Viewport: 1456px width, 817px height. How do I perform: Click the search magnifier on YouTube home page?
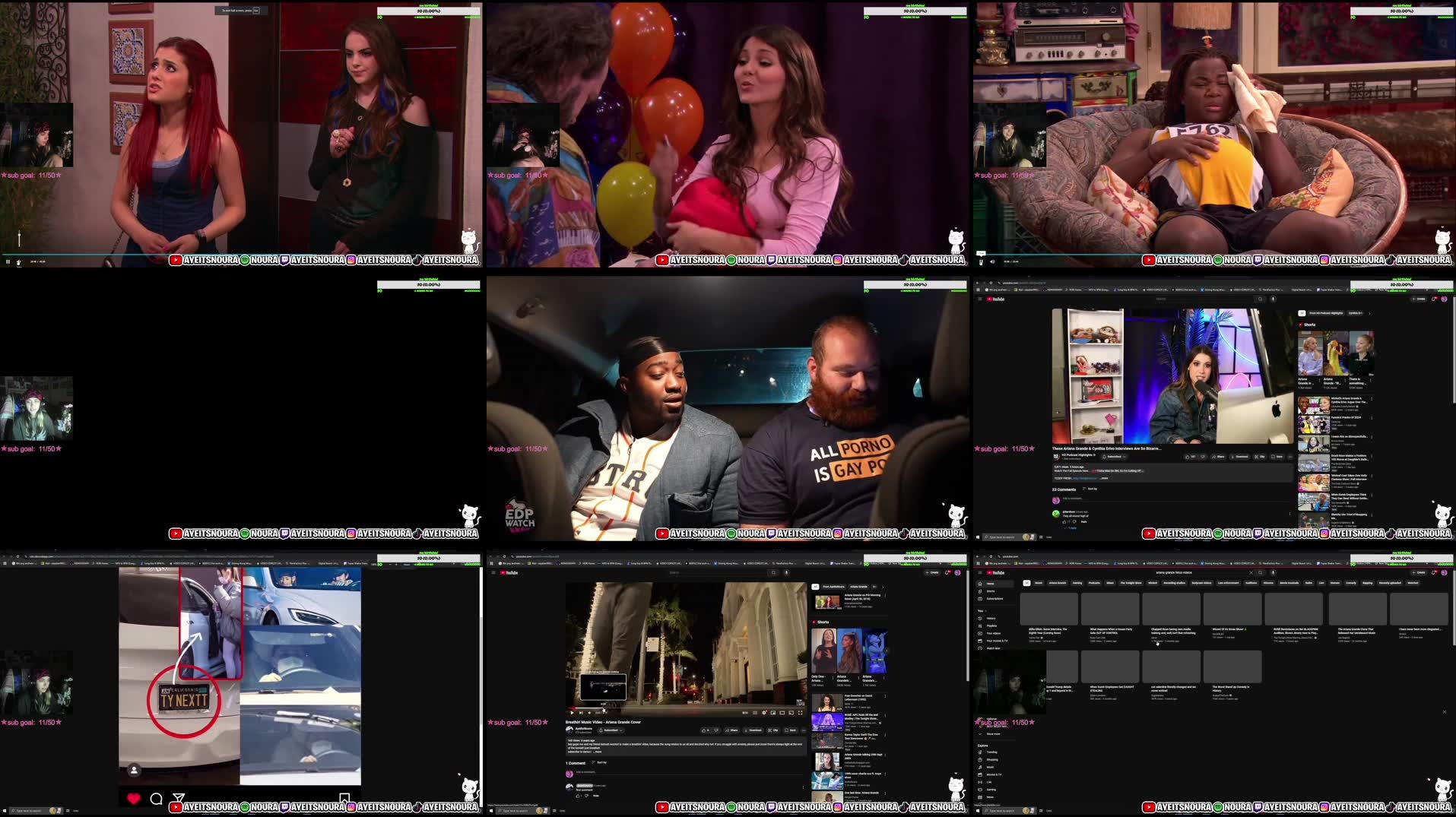coord(1260,572)
